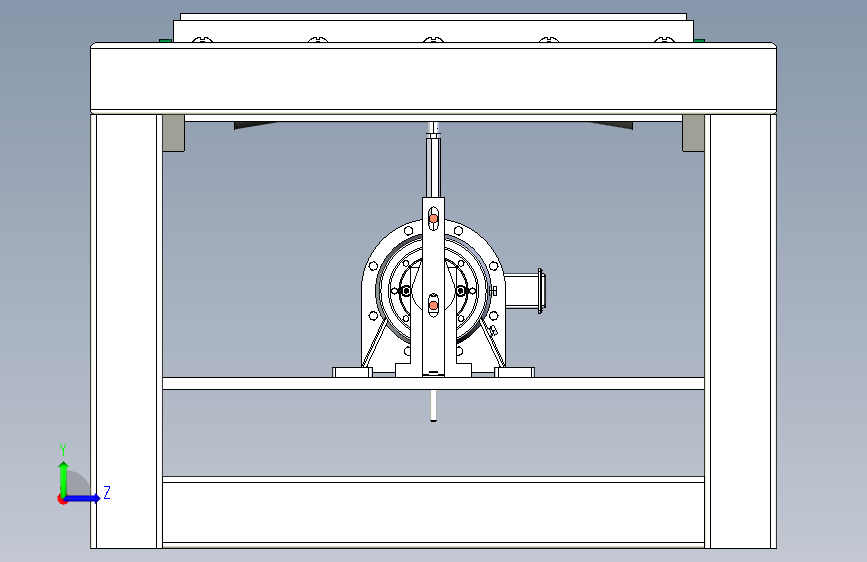Select the right mounting foot of the housing
This screenshot has height=562, width=867.
coord(514,372)
